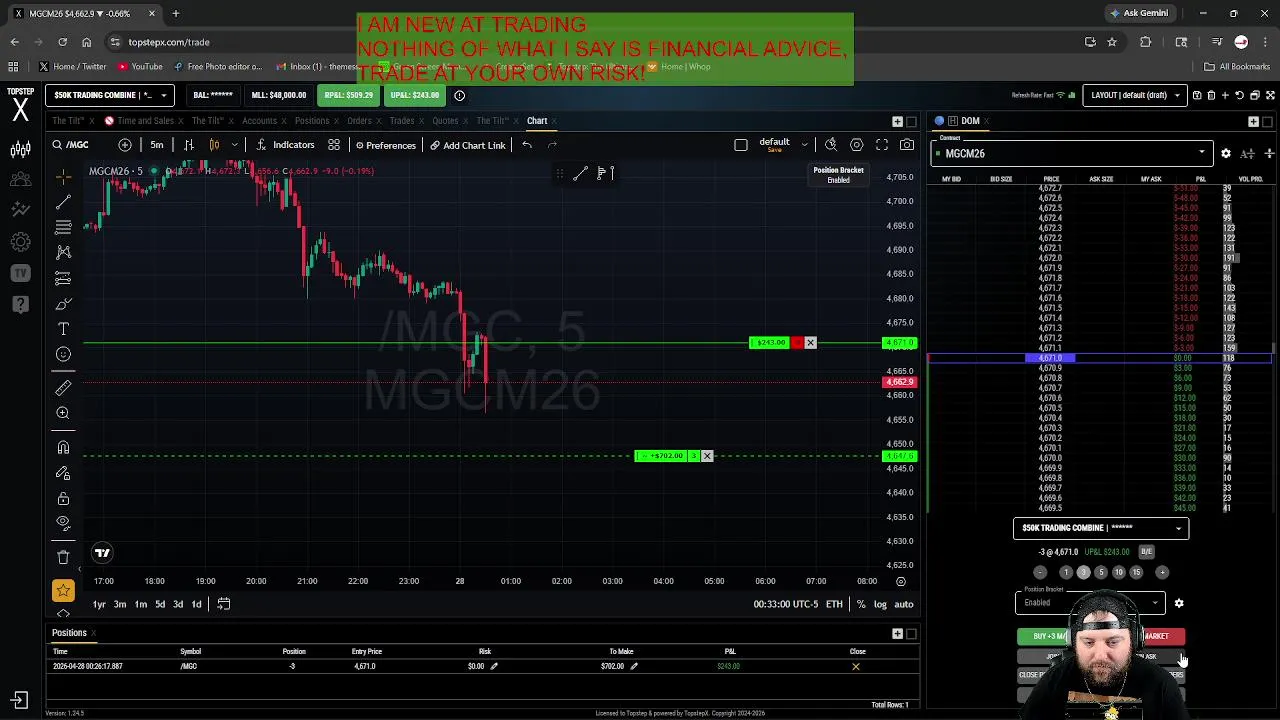
Task: Click the B/E breakeven button
Action: [1146, 552]
